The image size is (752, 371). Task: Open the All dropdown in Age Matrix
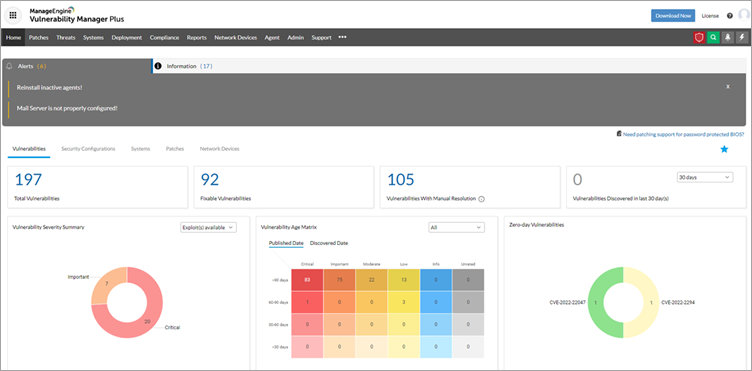tap(456, 227)
